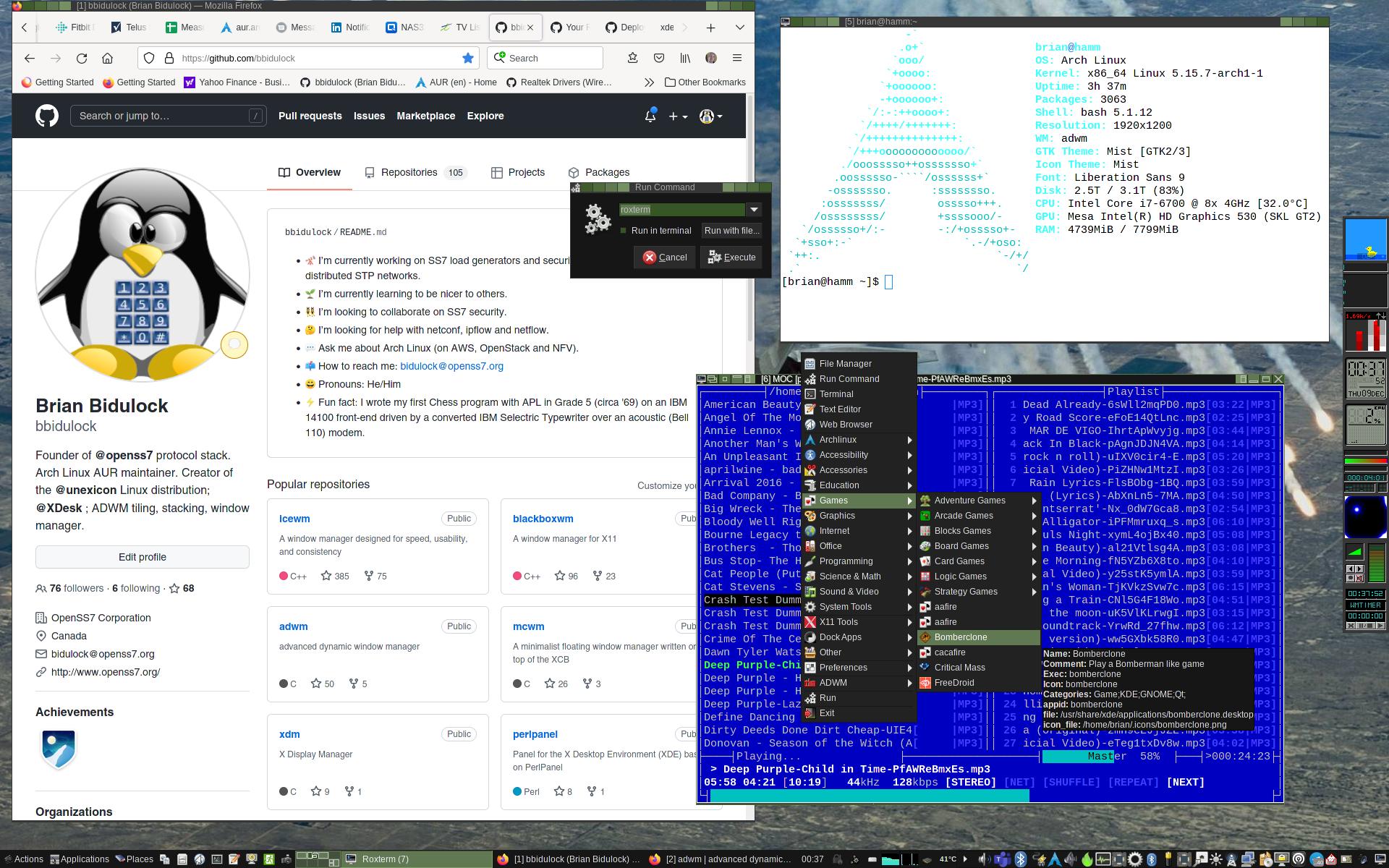The image size is (1389, 868).
Task: Click the Edit profile button
Action: click(x=143, y=557)
